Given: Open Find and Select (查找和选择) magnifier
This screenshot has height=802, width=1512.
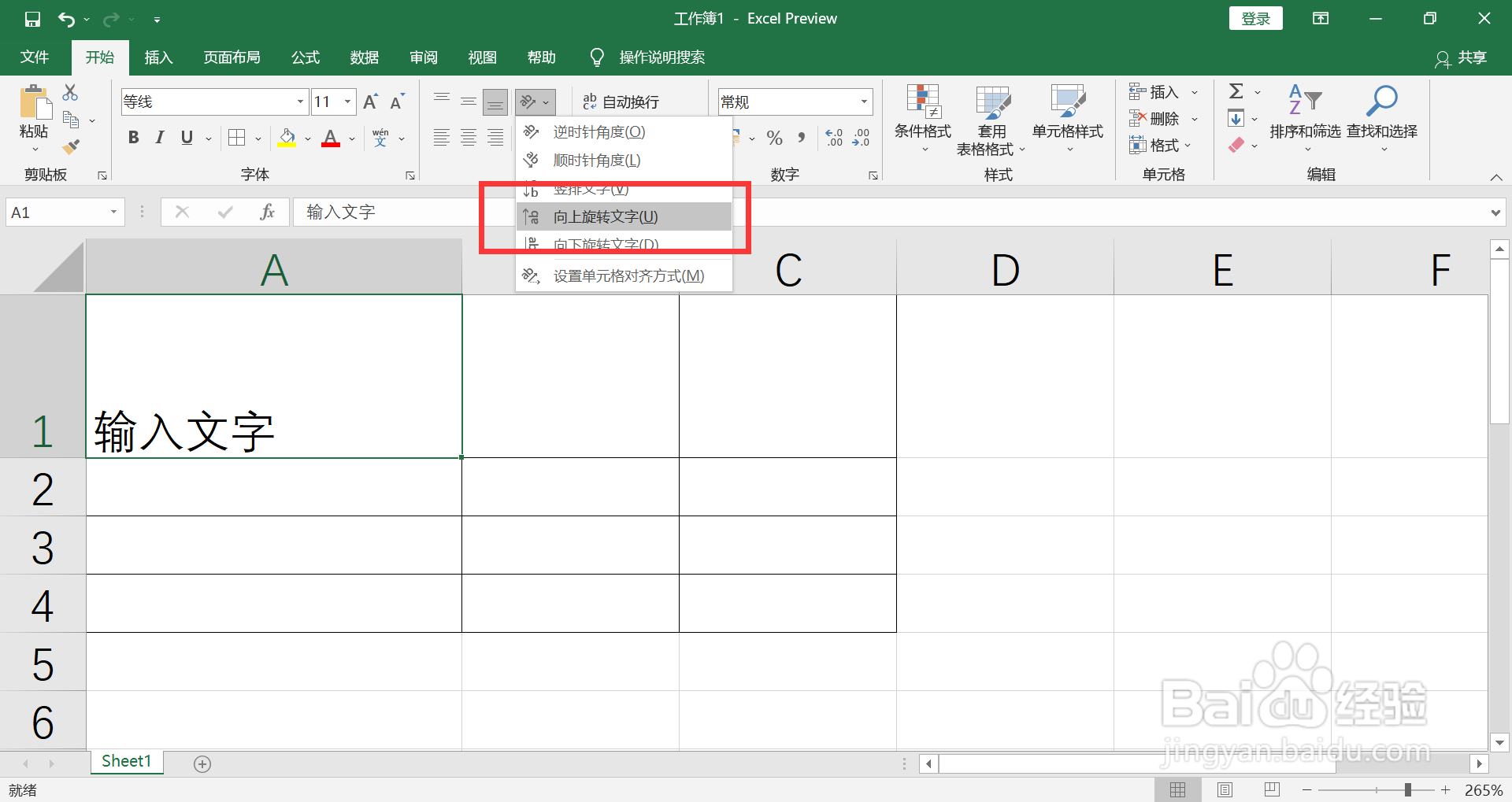Looking at the screenshot, I should click(x=1382, y=119).
